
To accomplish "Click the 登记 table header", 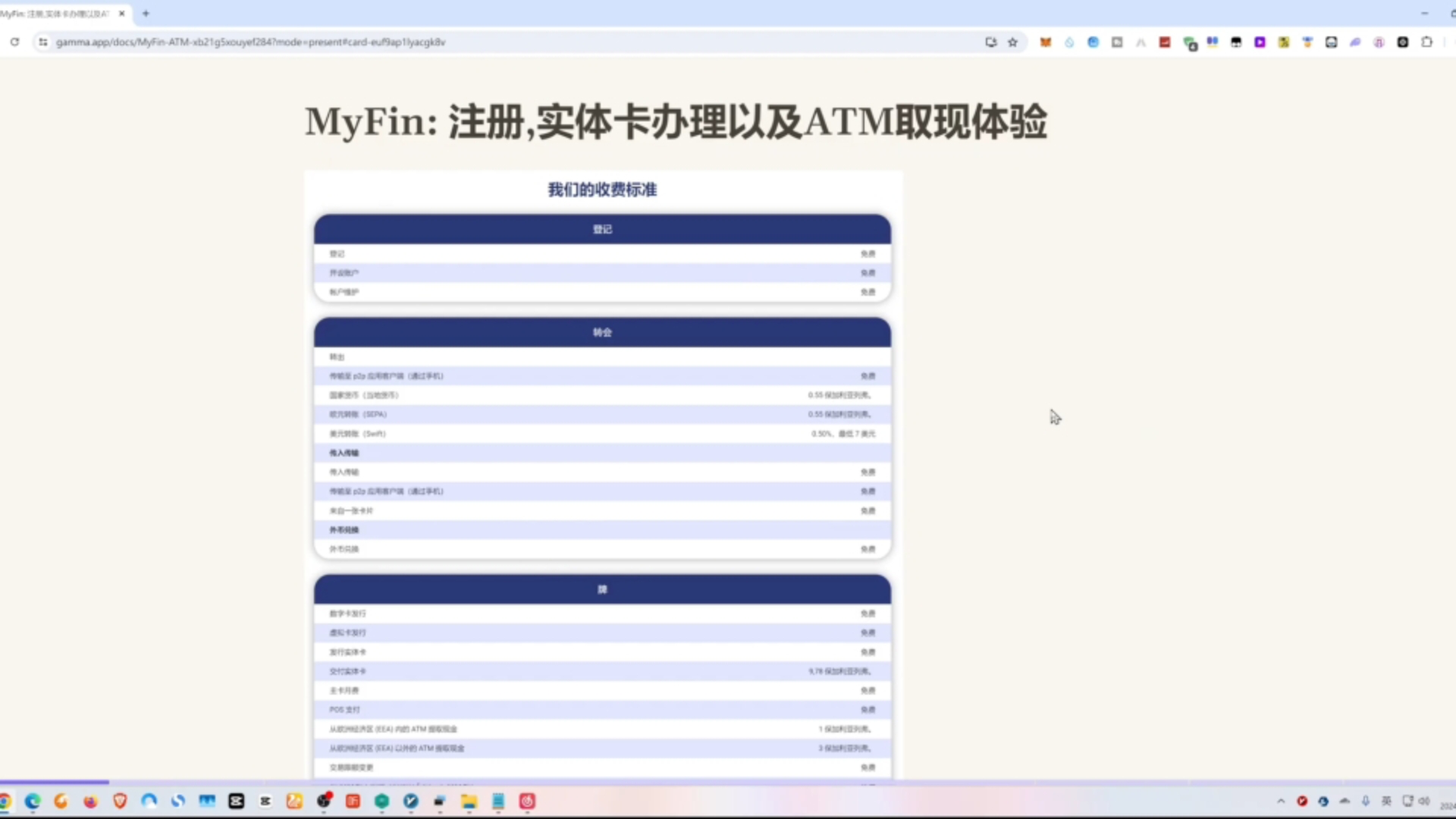I will [x=602, y=229].
